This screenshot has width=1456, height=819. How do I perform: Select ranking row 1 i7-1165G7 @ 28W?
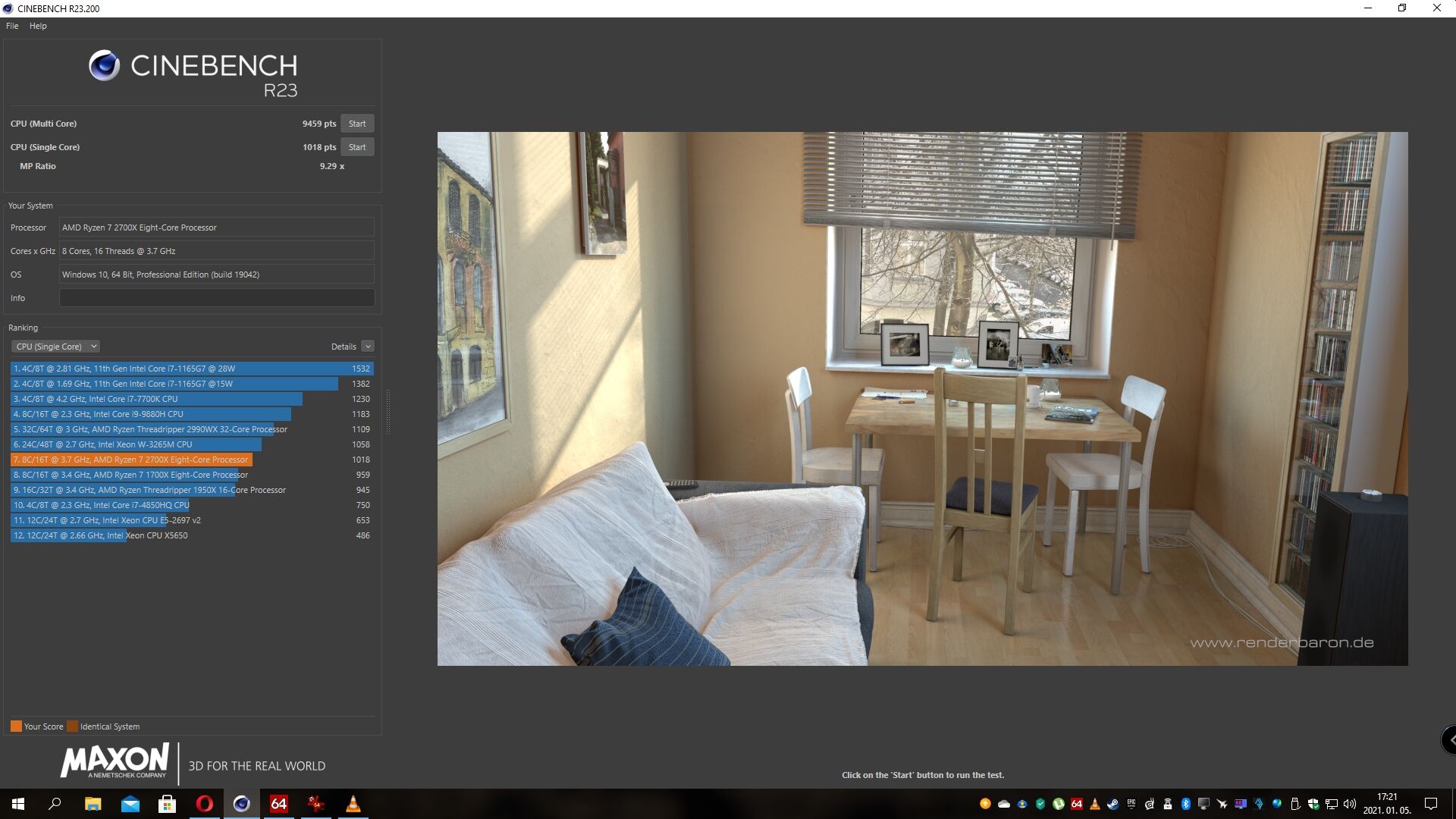point(192,369)
